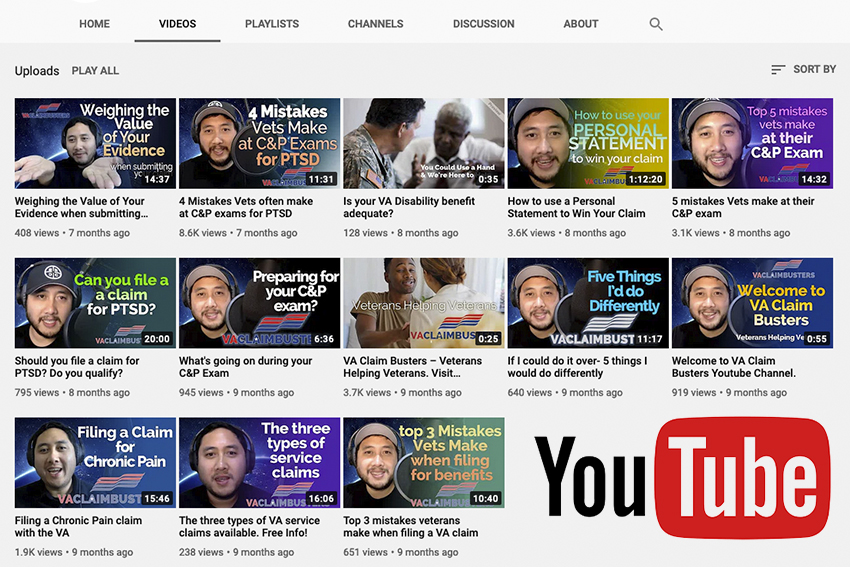Screen dimensions: 850x567
Task: Open Five Things I'd do Differently thumbnail
Action: 588,303
